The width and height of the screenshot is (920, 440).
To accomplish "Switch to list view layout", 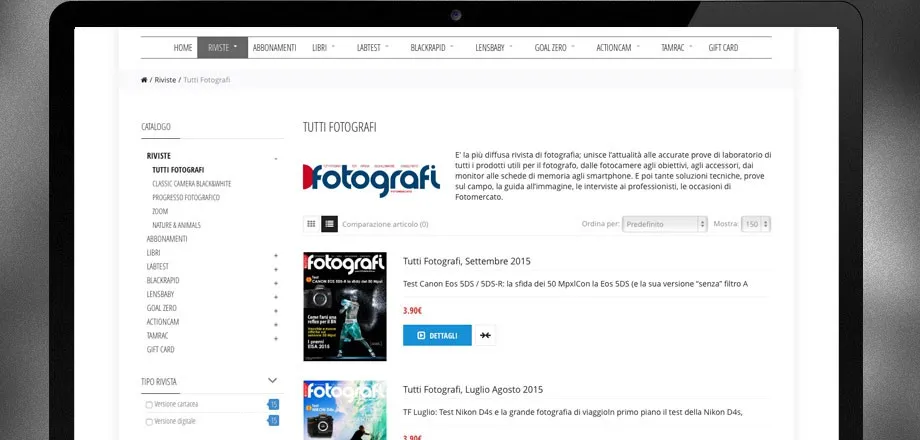I will click(330, 224).
